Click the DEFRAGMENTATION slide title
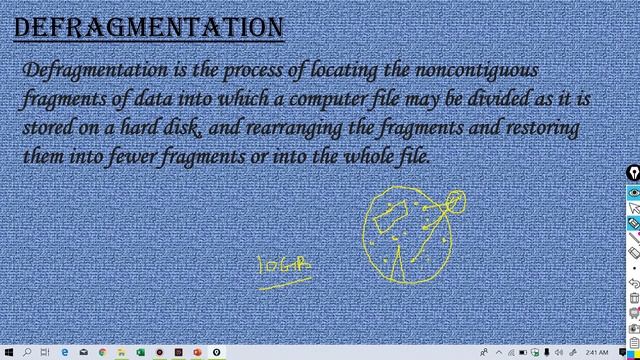 [149, 28]
